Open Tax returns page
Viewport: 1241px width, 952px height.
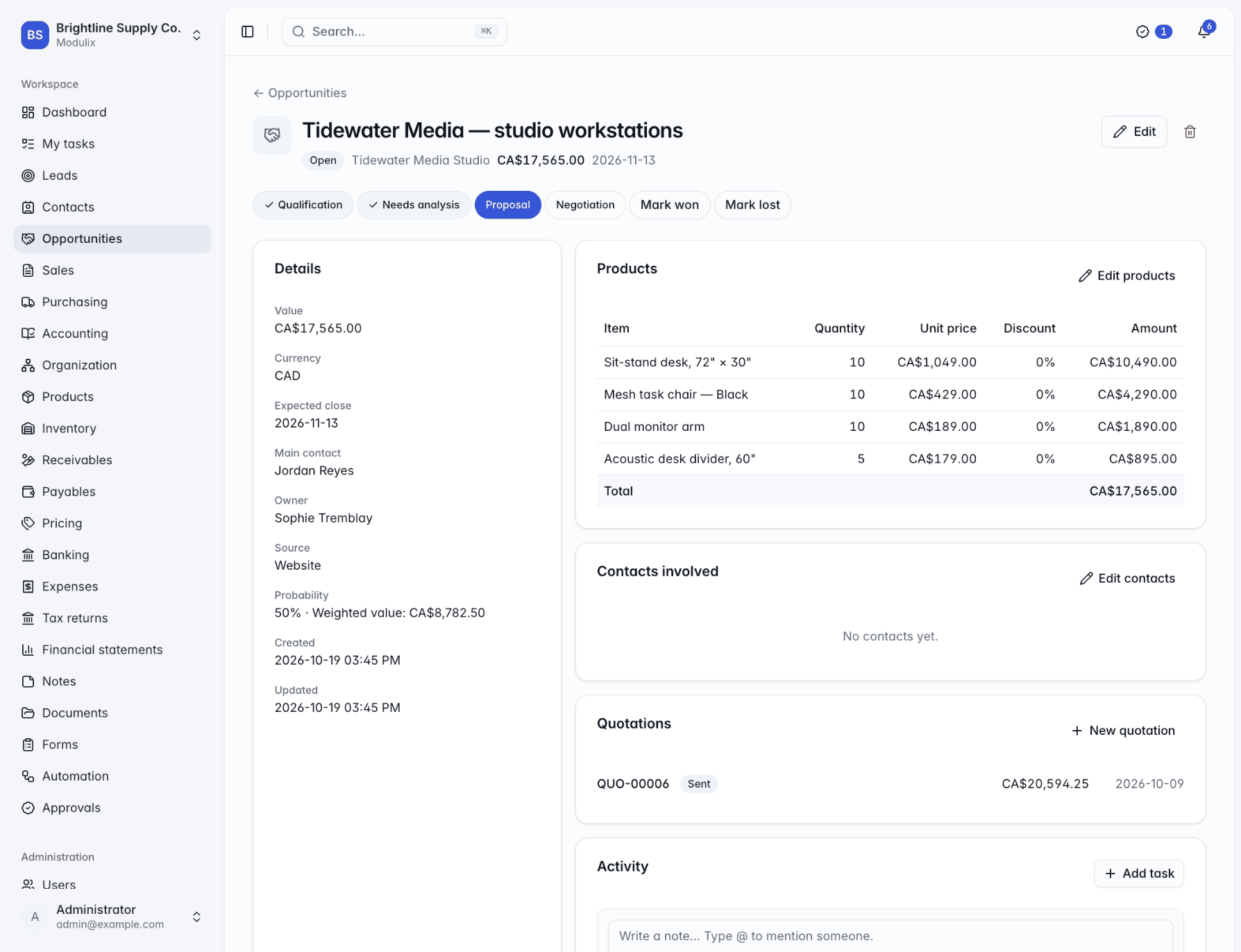click(112, 618)
